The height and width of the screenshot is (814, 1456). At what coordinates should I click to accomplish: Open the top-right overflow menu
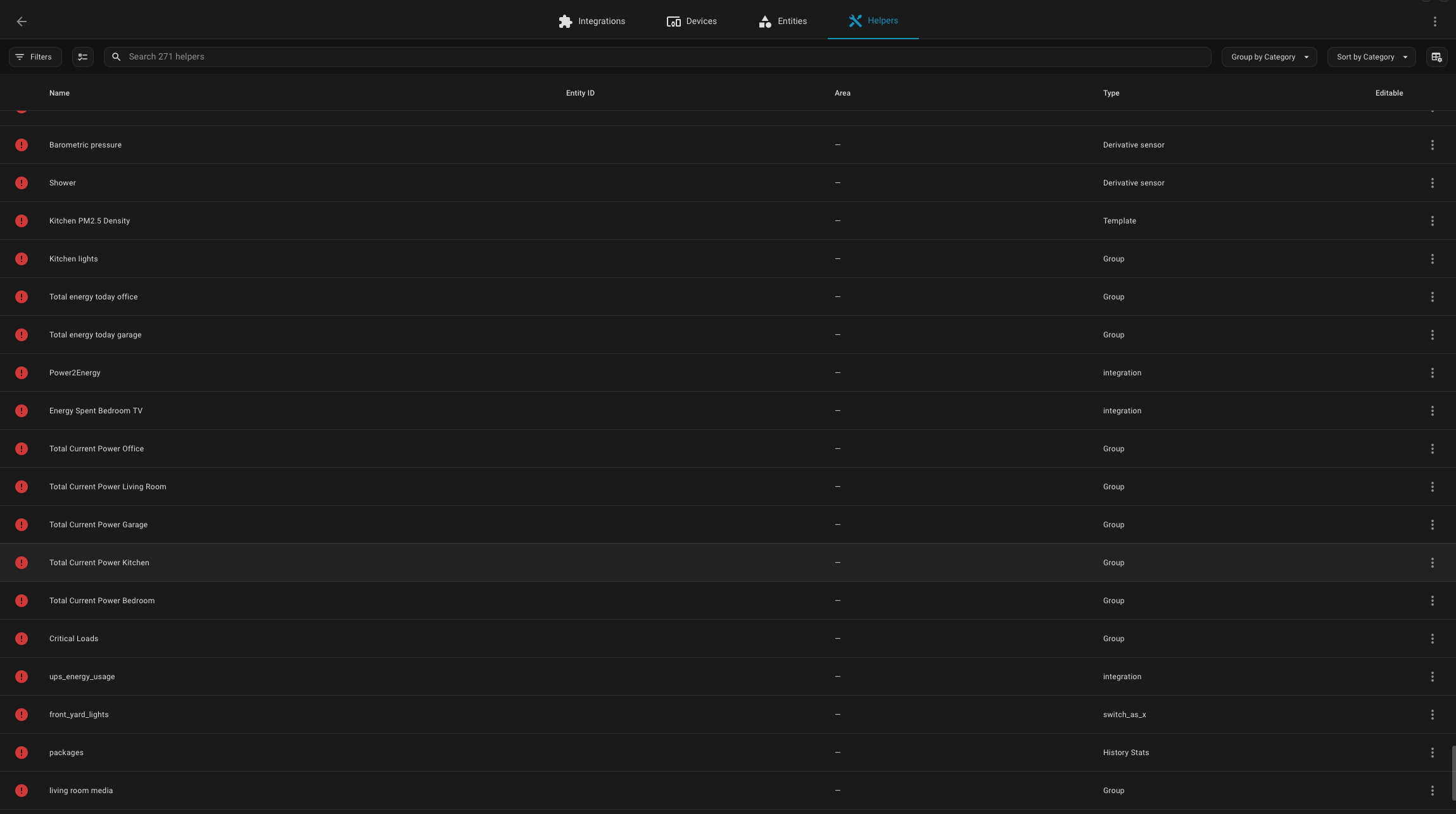coord(1434,22)
